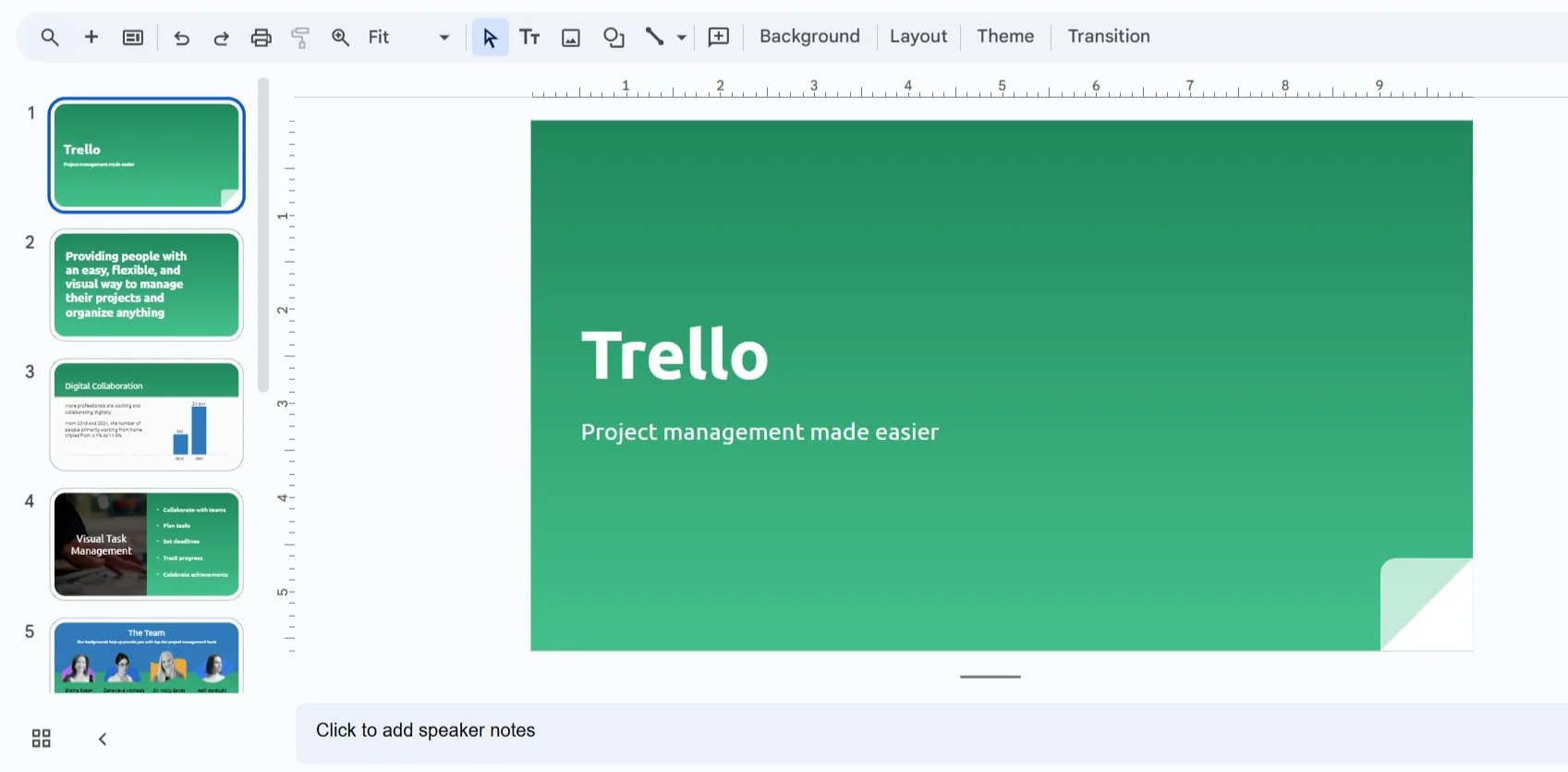
Task: Select the Text box tool
Action: (x=529, y=37)
